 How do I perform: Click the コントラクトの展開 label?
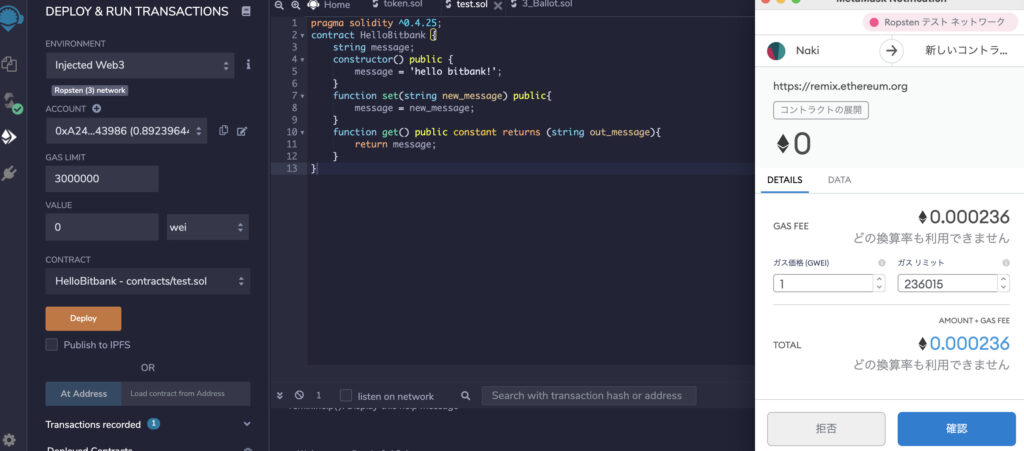[821, 110]
